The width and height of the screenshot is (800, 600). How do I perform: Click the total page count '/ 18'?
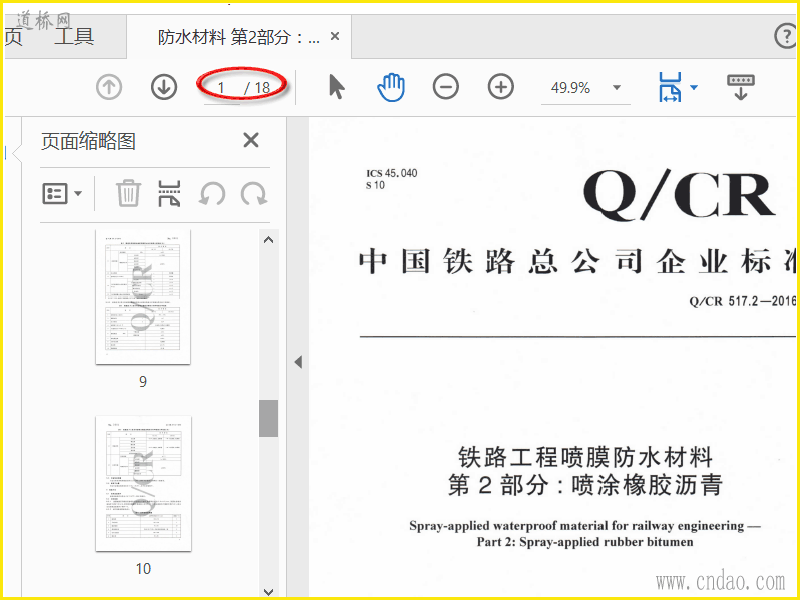(257, 88)
